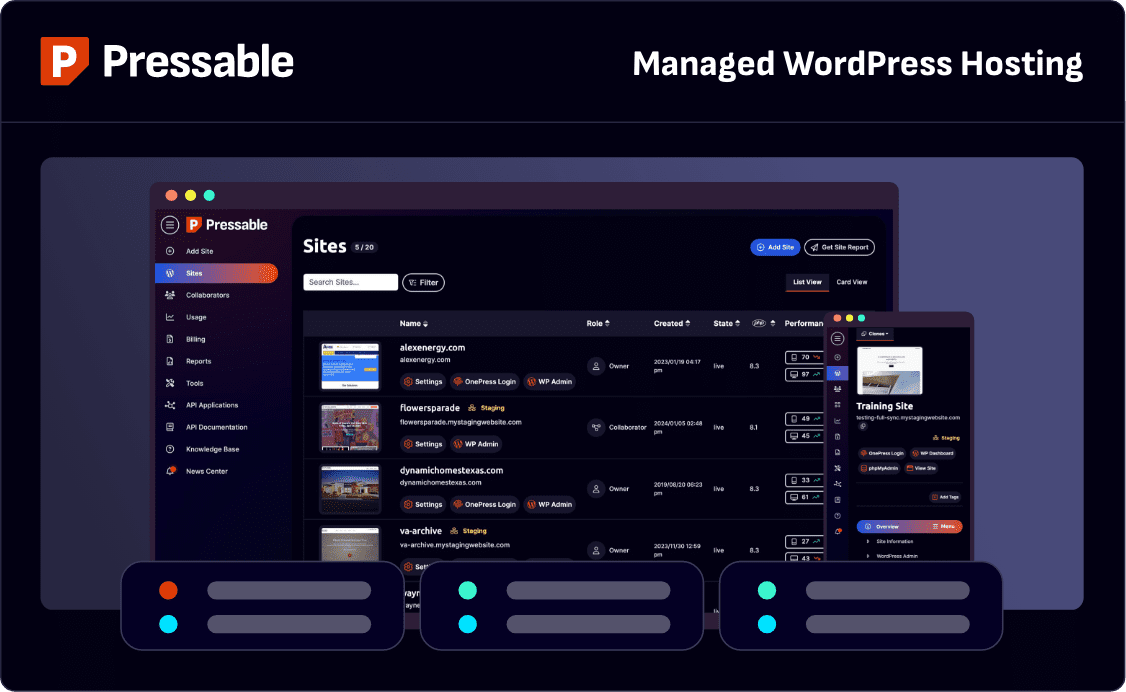Open the Filter dropdown
1126x692 pixels.
[423, 282]
